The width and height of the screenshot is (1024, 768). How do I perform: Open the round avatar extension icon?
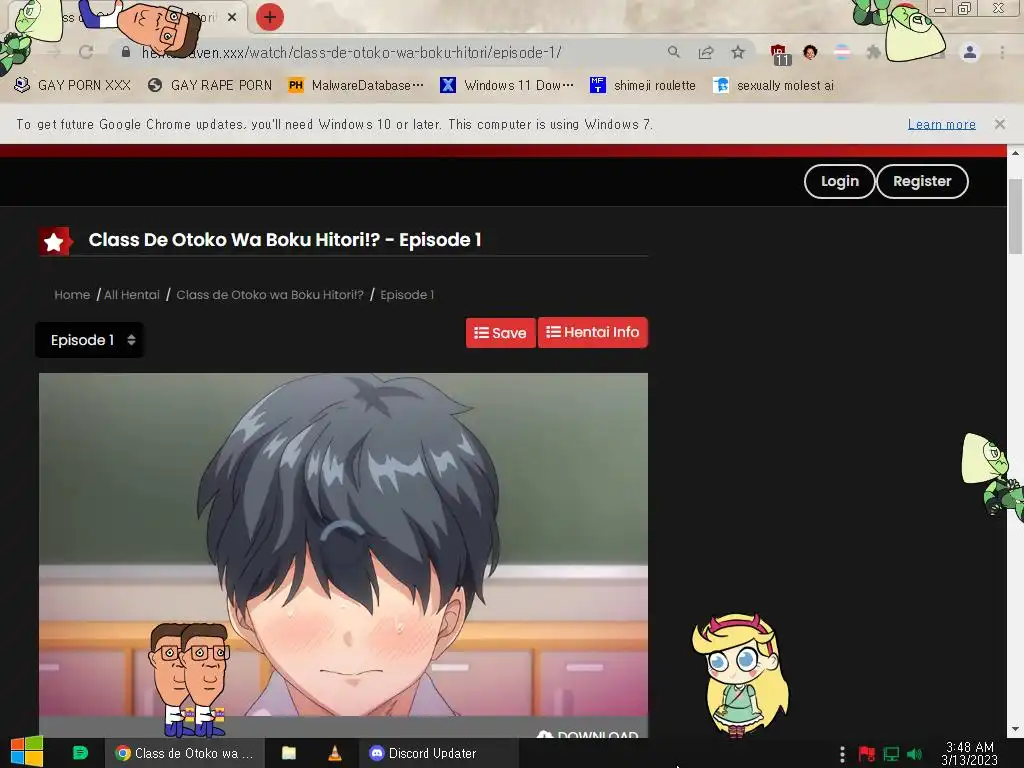810,52
